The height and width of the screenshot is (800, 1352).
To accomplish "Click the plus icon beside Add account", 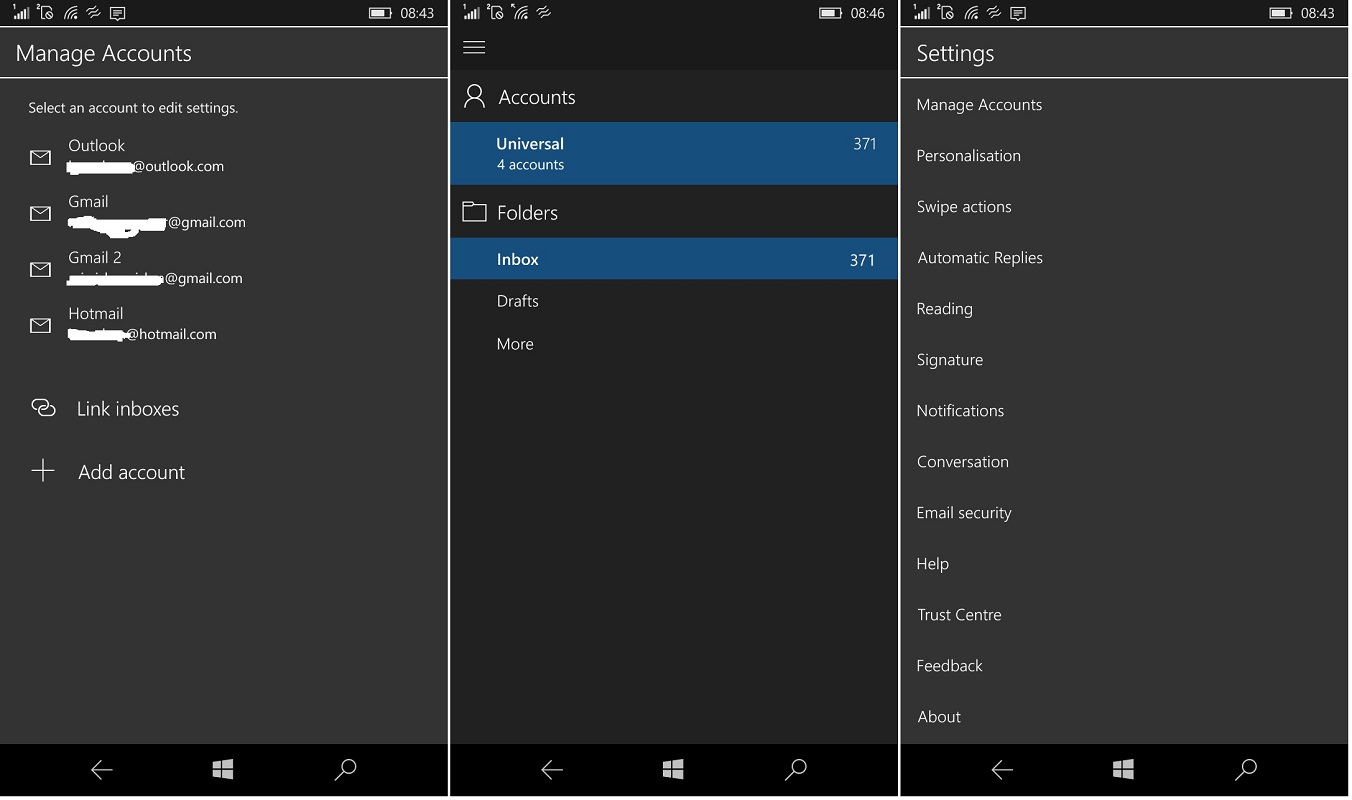I will pos(43,471).
